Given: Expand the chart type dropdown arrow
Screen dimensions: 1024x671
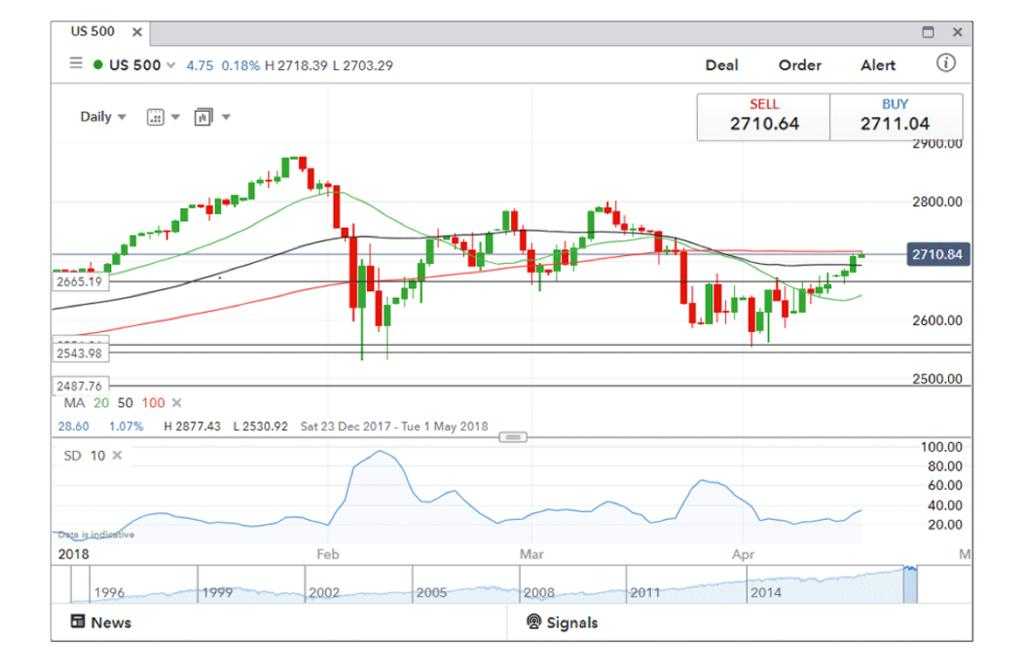Looking at the screenshot, I should click(x=176, y=117).
